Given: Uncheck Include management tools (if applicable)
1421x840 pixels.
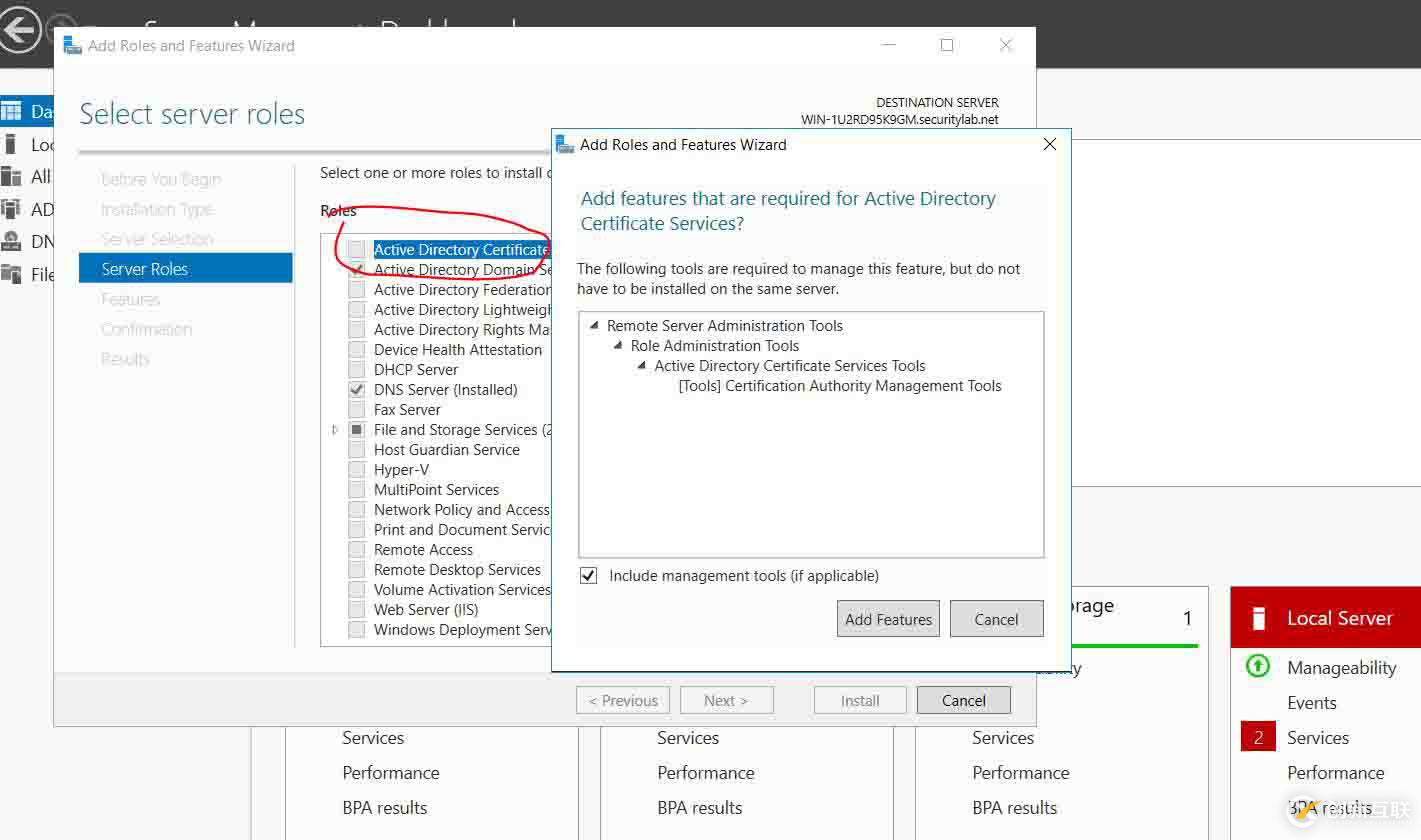Looking at the screenshot, I should [589, 576].
